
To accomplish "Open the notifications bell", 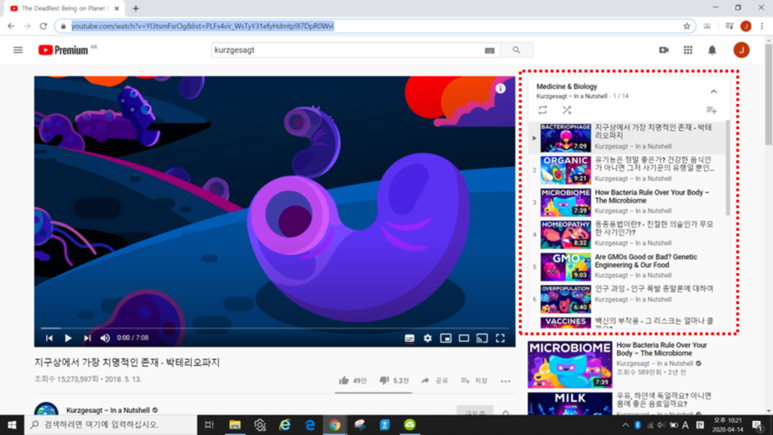I will click(712, 50).
